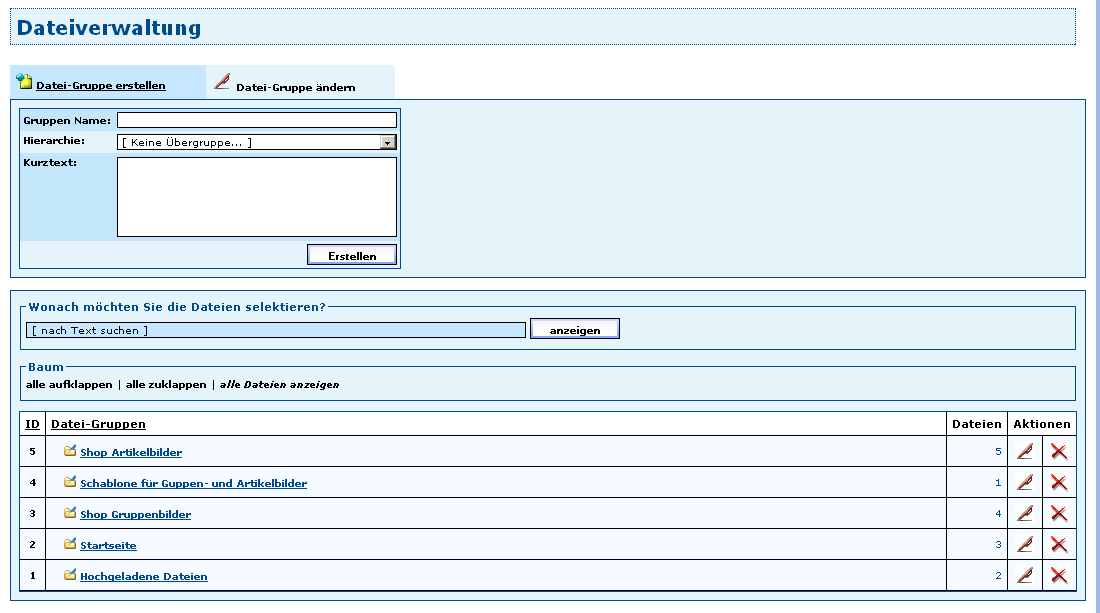Viewport: 1100px width, 613px height.
Task: Click the nach Text suchen field
Action: (275, 330)
